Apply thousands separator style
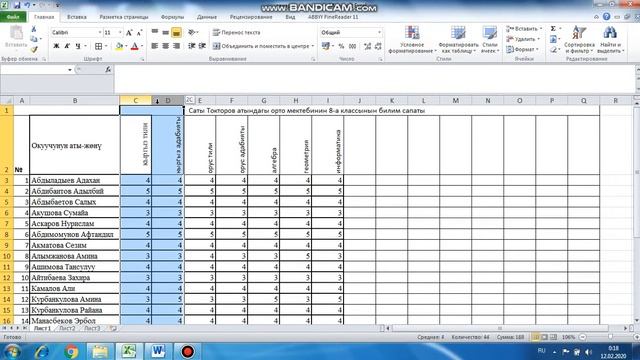The image size is (640, 360). (x=352, y=46)
